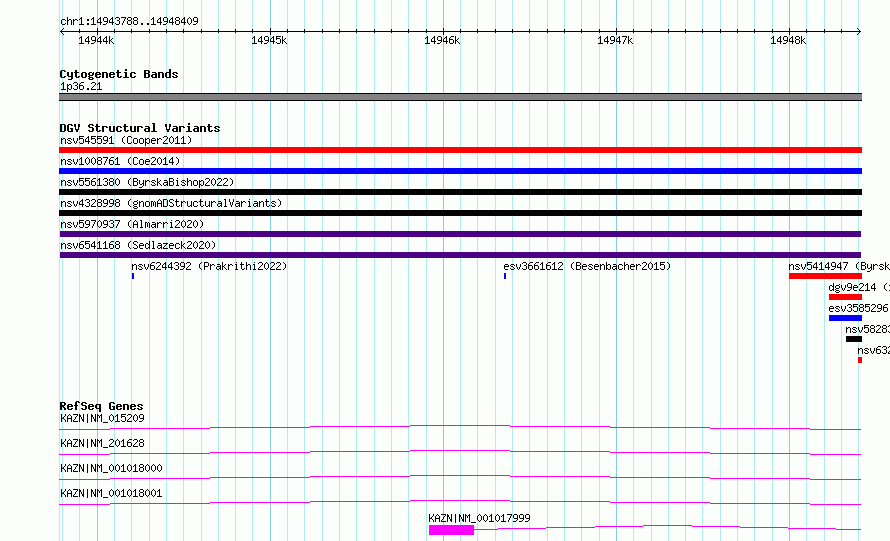
Task: Select the nsv4328998 gnomADStructuralVariants bar
Action: 460,213
